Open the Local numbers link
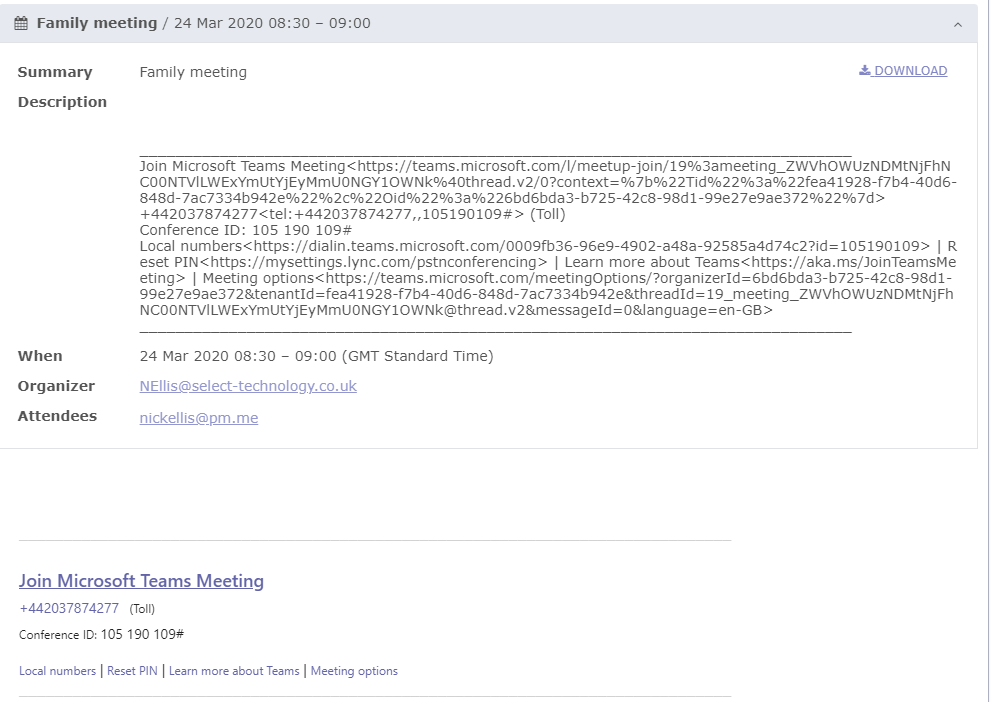Screen dimensions: 991x702 pyautogui.click(x=57, y=671)
